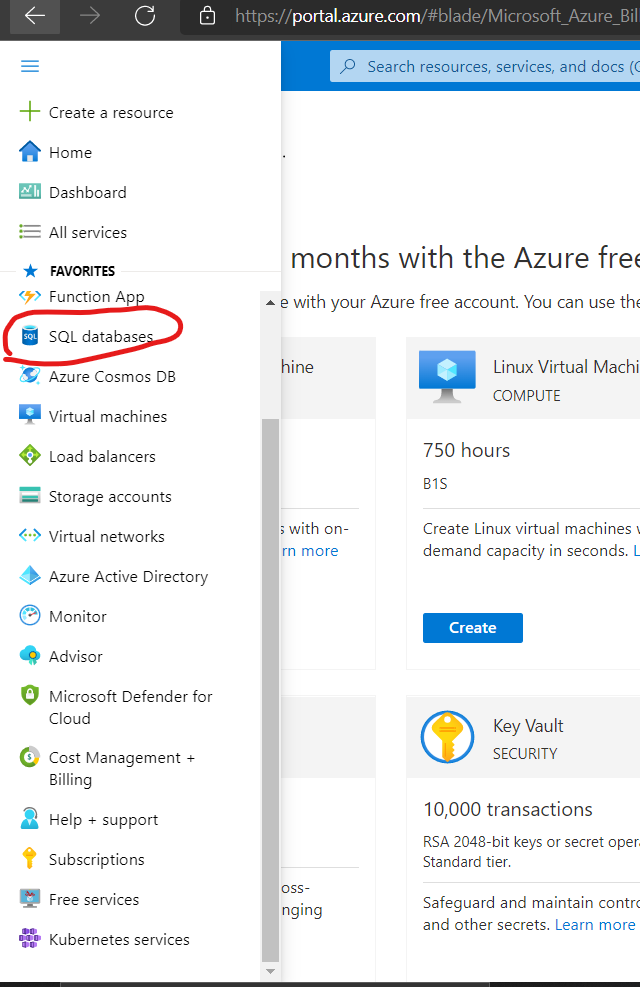The height and width of the screenshot is (987, 640).
Task: Click the 'COMPUTE' category label
Action: [527, 395]
